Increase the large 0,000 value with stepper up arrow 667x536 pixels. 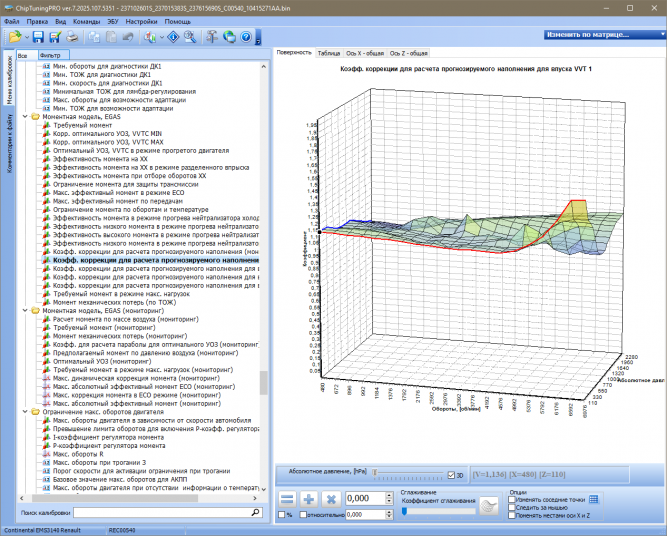389,495
